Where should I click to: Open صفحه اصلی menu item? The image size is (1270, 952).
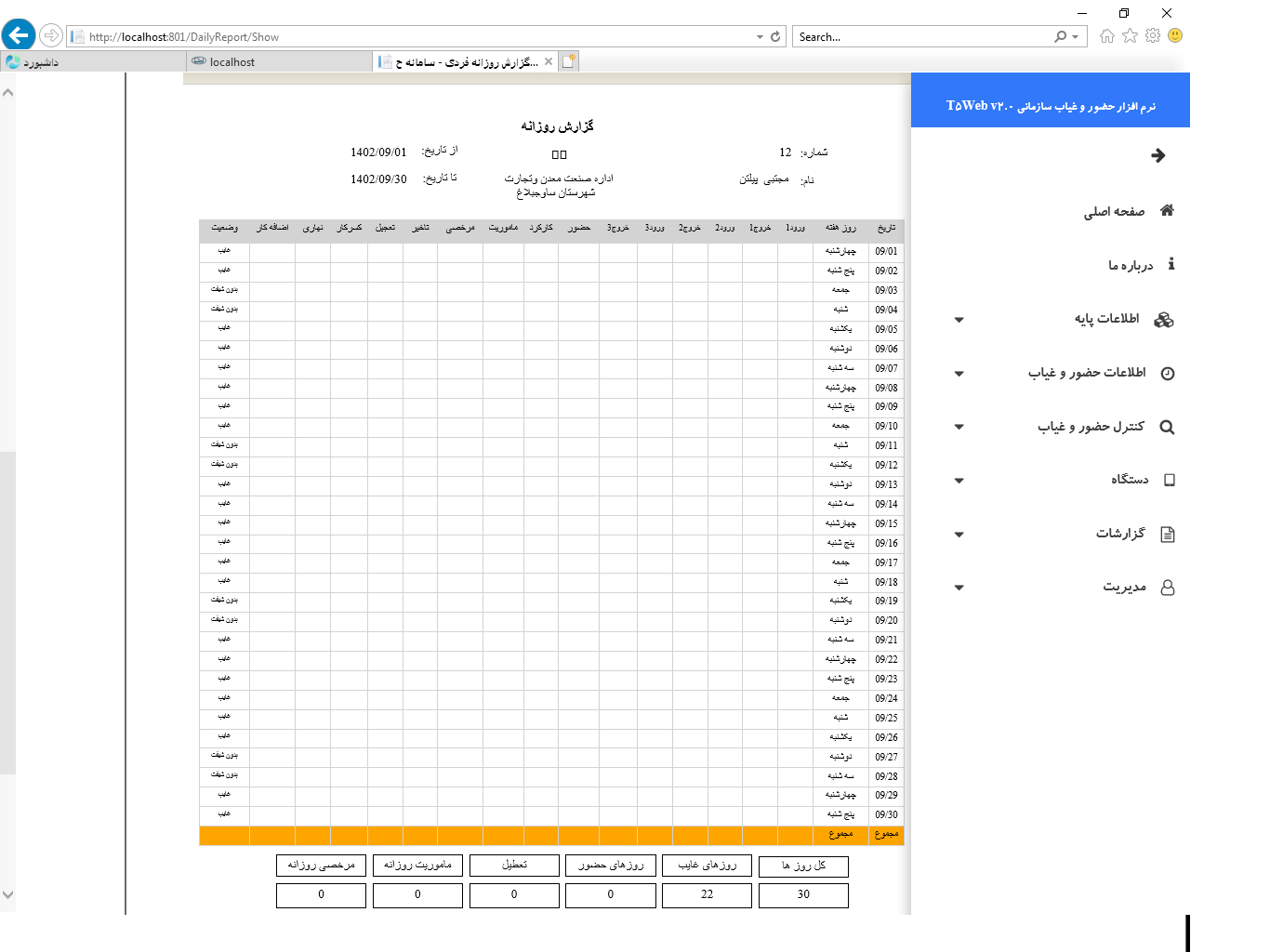1114,211
